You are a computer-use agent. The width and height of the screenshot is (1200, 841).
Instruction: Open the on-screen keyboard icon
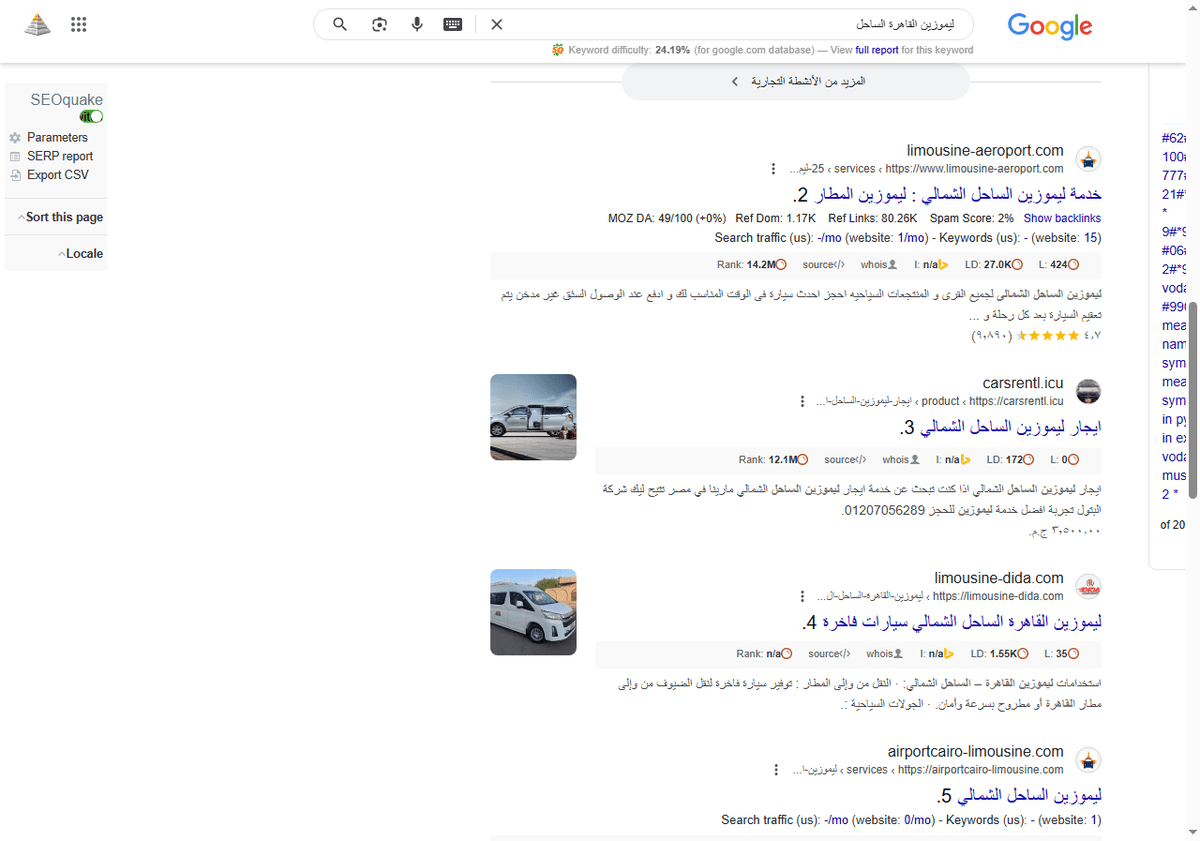452,24
